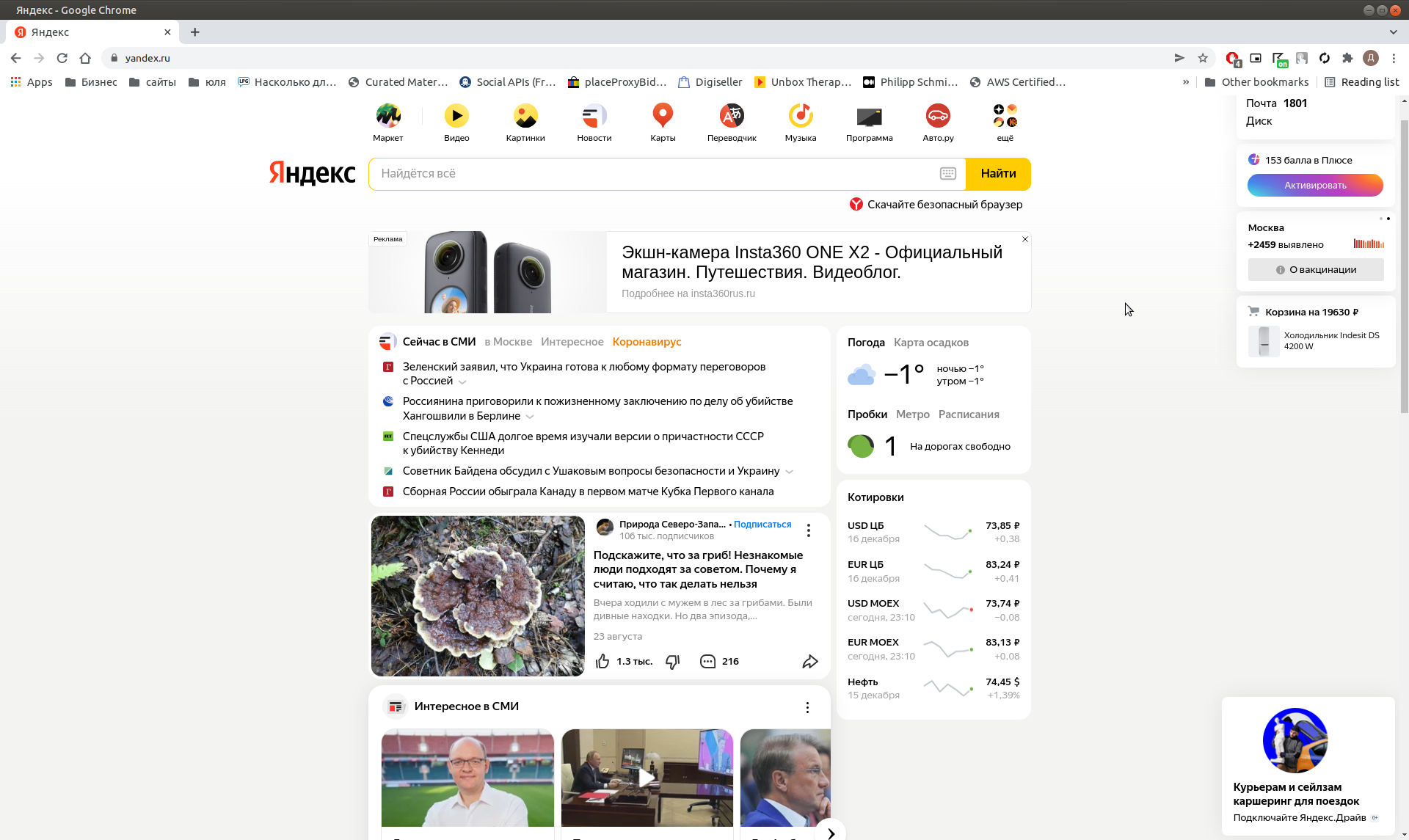Open the Карты map pin icon
The height and width of the screenshot is (840, 1409).
coord(663,116)
